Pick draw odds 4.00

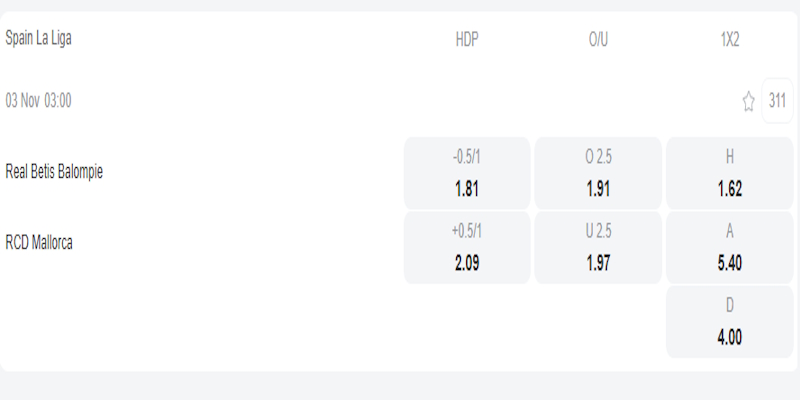coord(729,322)
